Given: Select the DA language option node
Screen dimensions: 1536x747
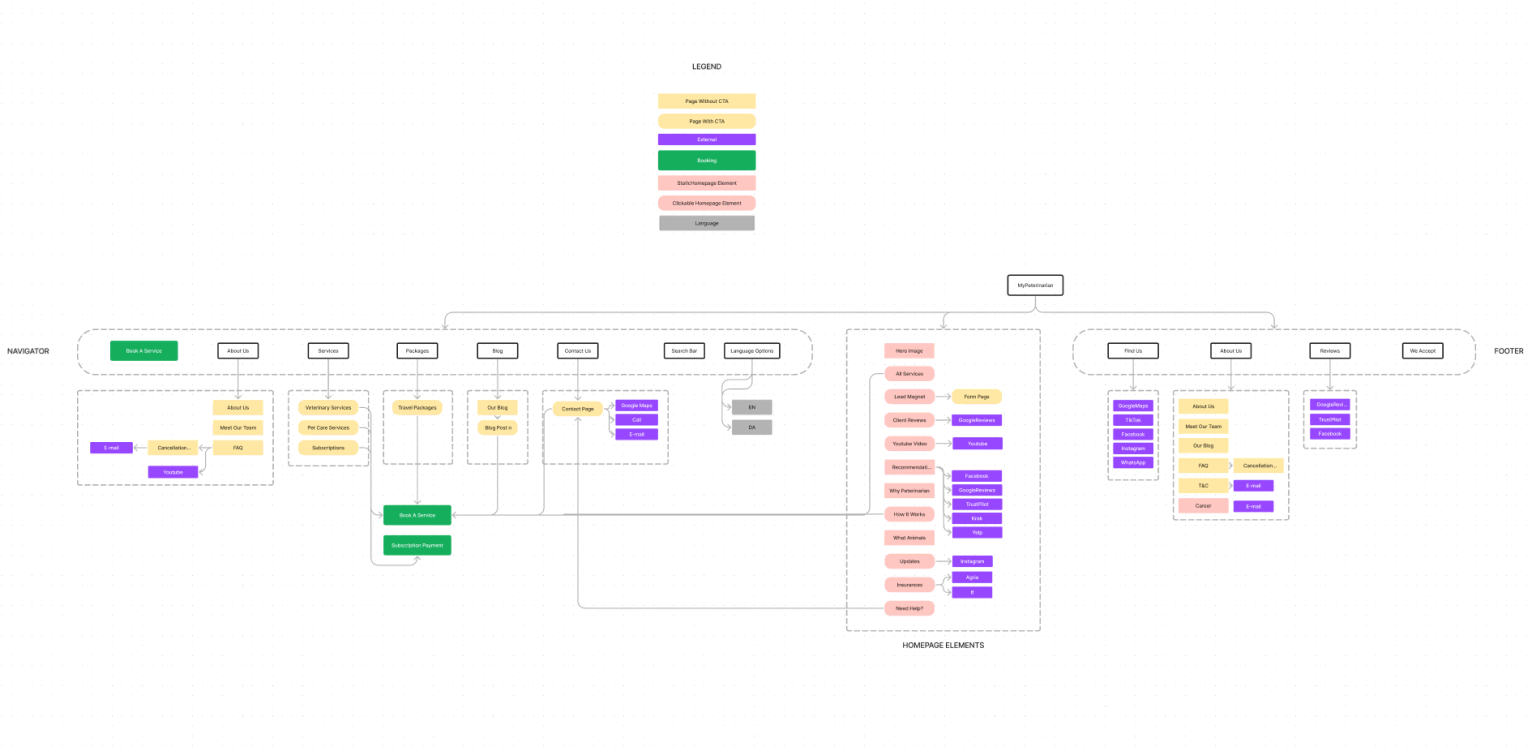Looking at the screenshot, I should [751, 426].
